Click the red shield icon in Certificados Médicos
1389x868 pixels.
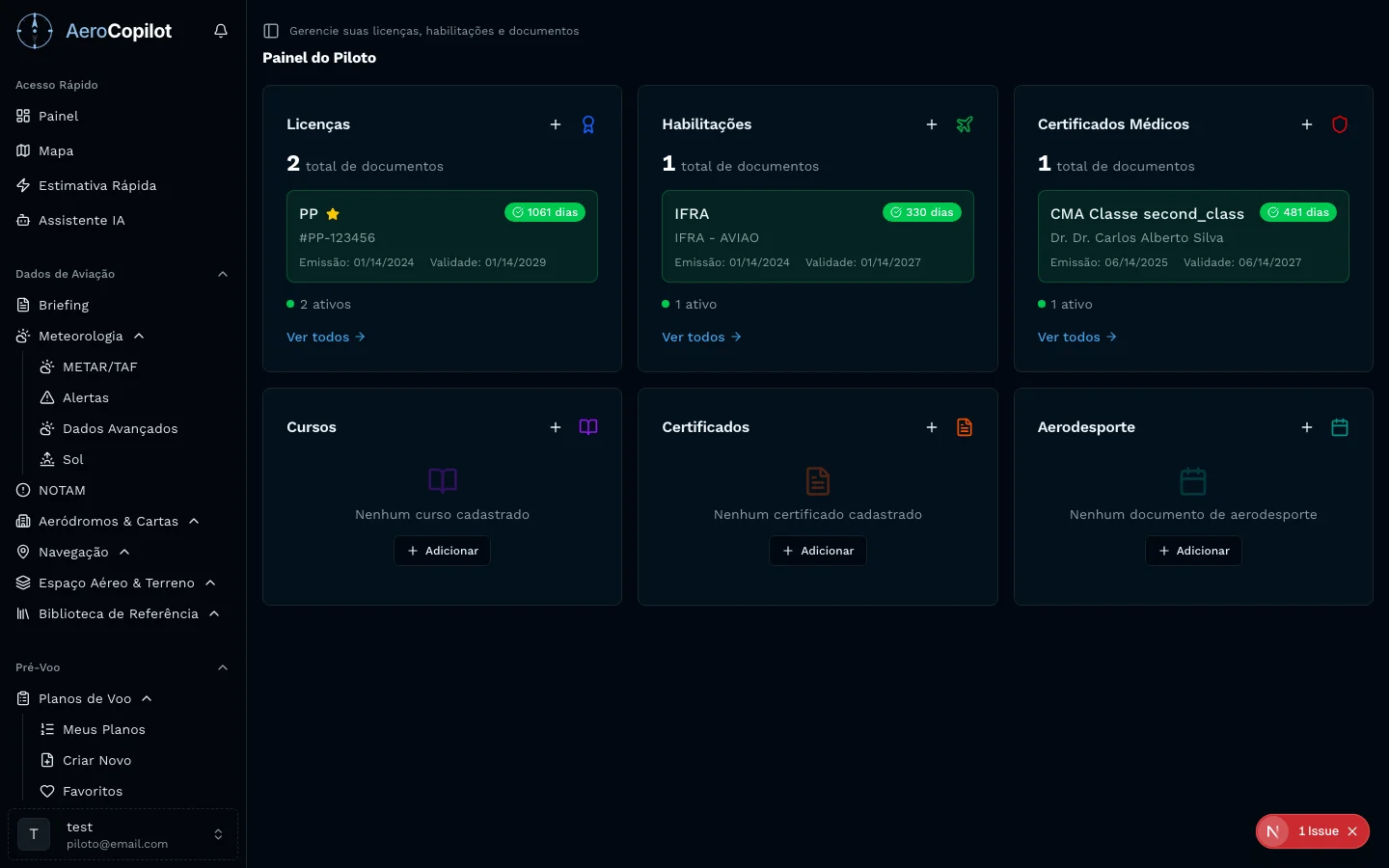click(x=1339, y=124)
